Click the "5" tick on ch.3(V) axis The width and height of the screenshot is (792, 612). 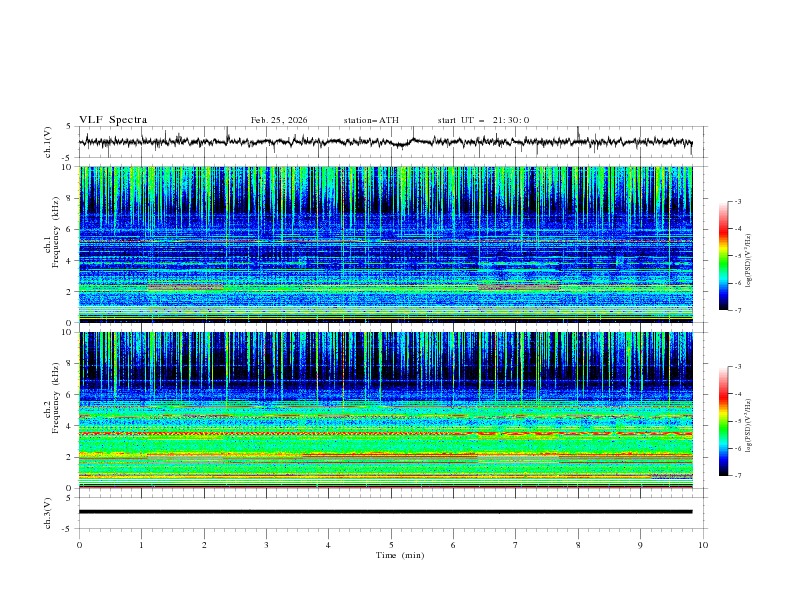(69, 498)
